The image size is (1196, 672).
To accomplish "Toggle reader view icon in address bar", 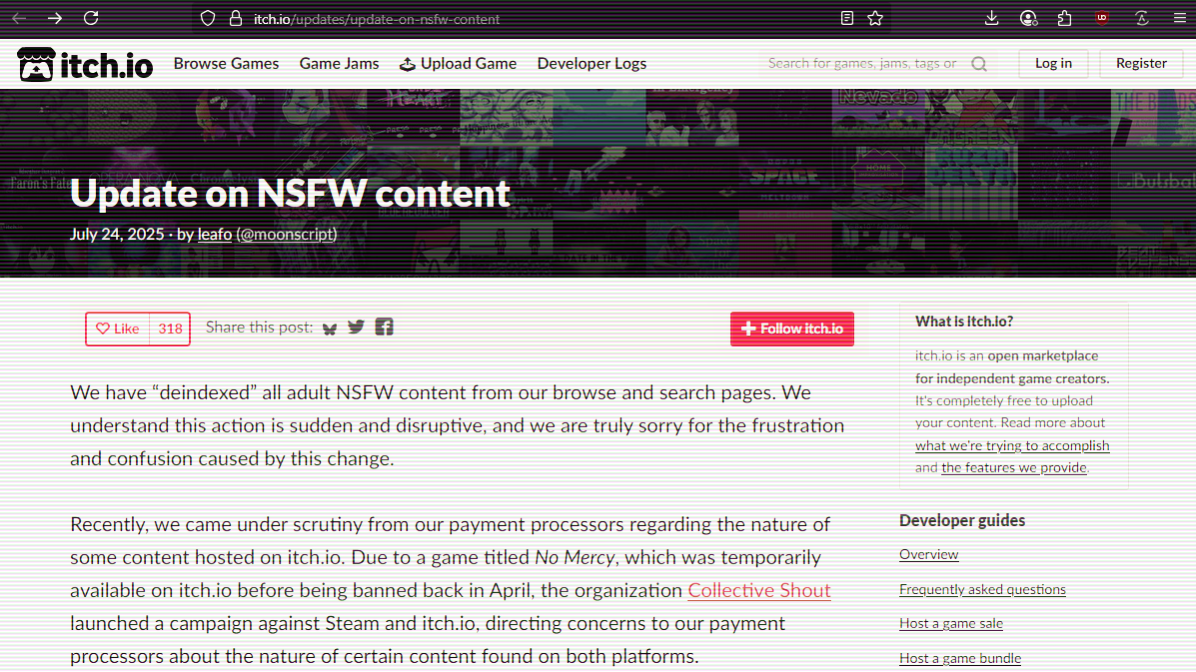I will (847, 18).
